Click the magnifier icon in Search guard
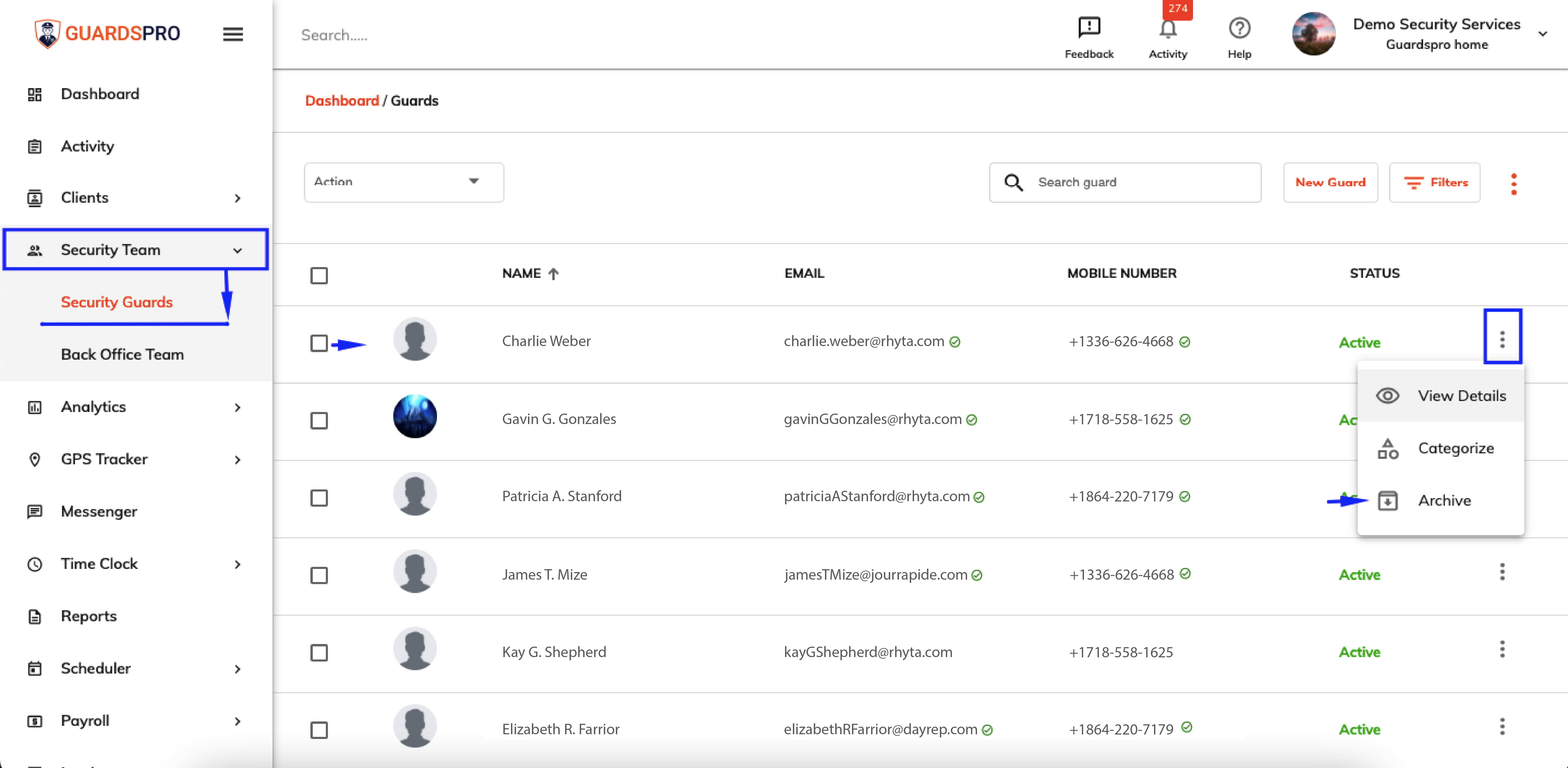Image resolution: width=1568 pixels, height=768 pixels. 1014,182
